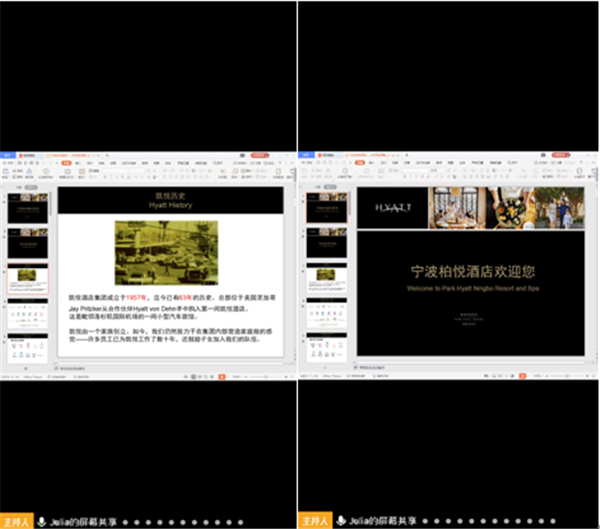
Task: Start slideshow with orange play icon in left window
Action: pyautogui.click(x=222, y=377)
